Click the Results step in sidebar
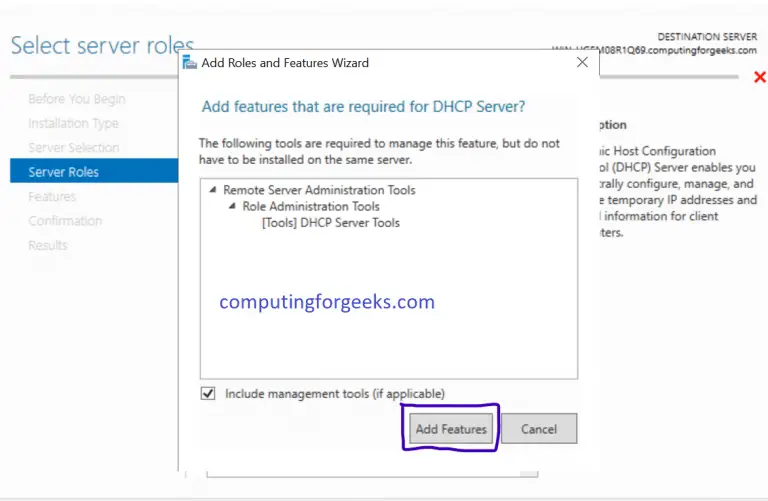The height and width of the screenshot is (501, 768). pyautogui.click(x=48, y=245)
